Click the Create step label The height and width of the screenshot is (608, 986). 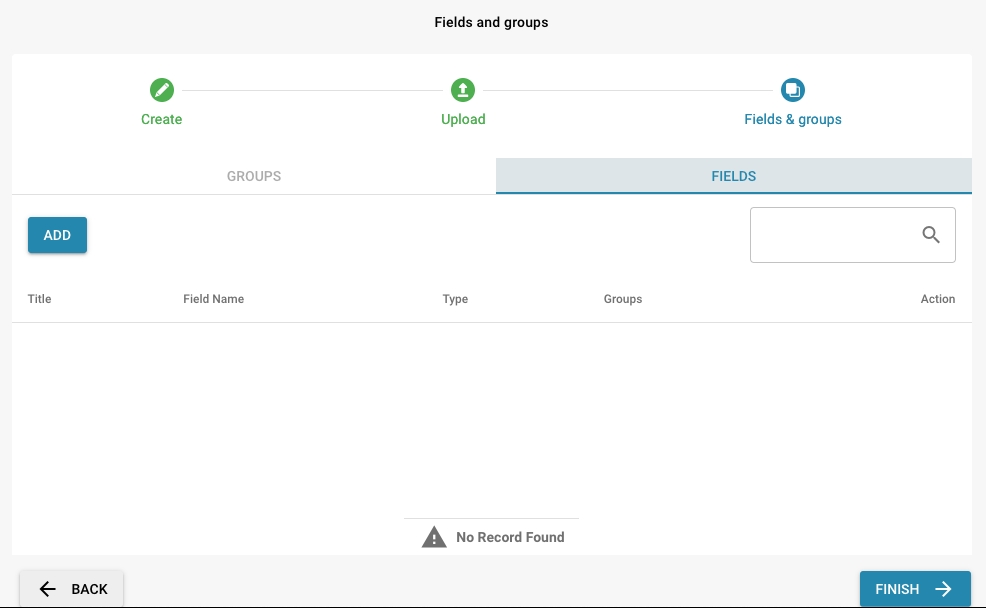(x=161, y=119)
